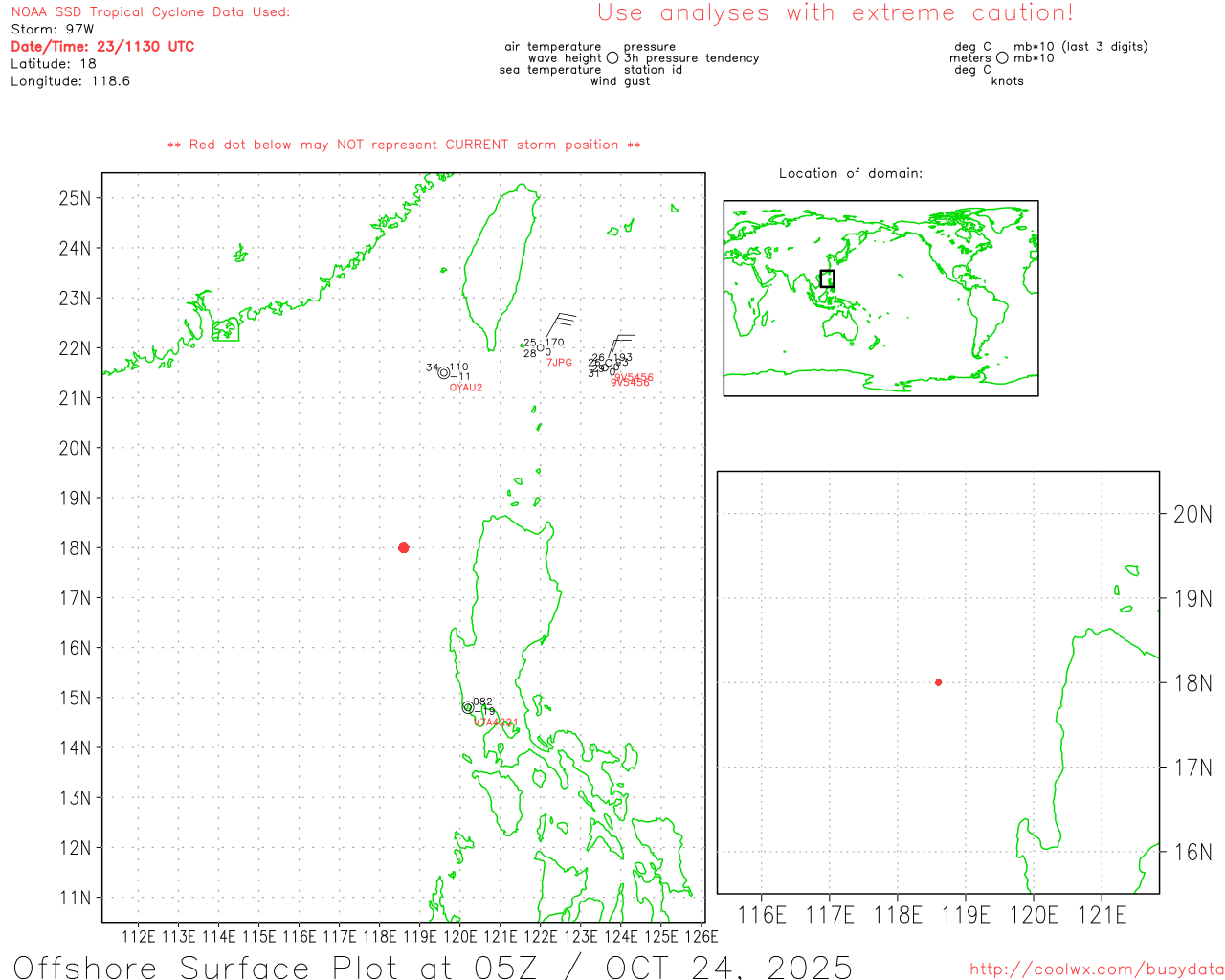Click the small rectangle near Hong Kong coast
The image size is (1225, 980).
click(x=226, y=330)
